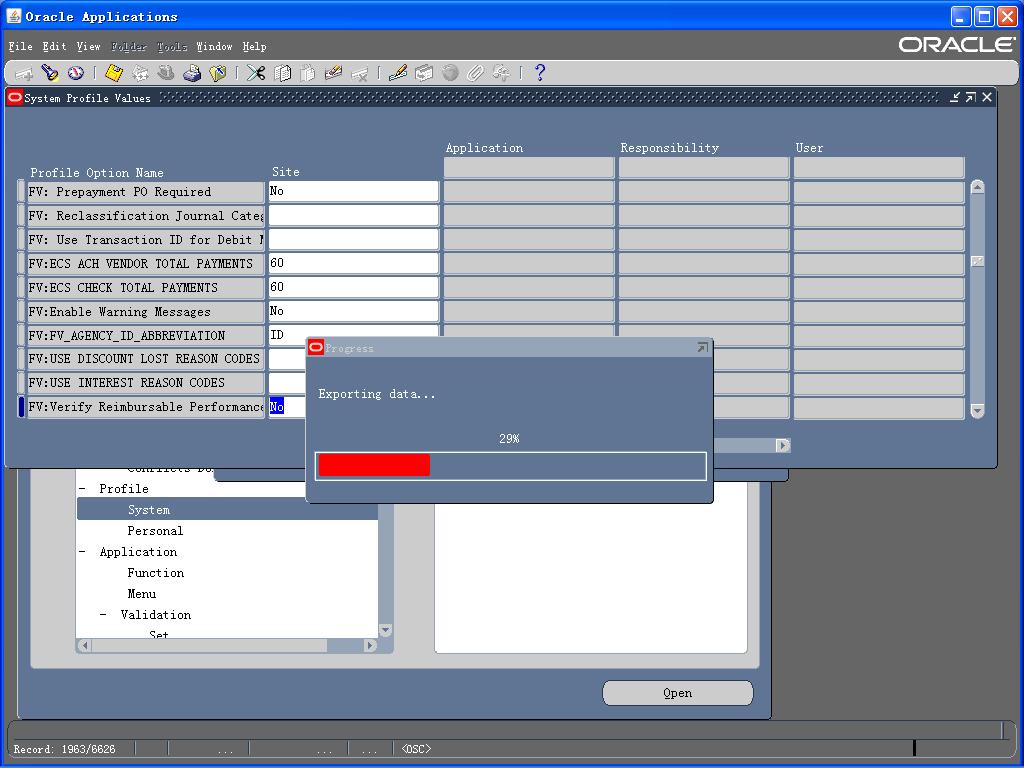Click the Window Help question mark icon
Viewport: 1024px width, 768px height.
tap(539, 73)
